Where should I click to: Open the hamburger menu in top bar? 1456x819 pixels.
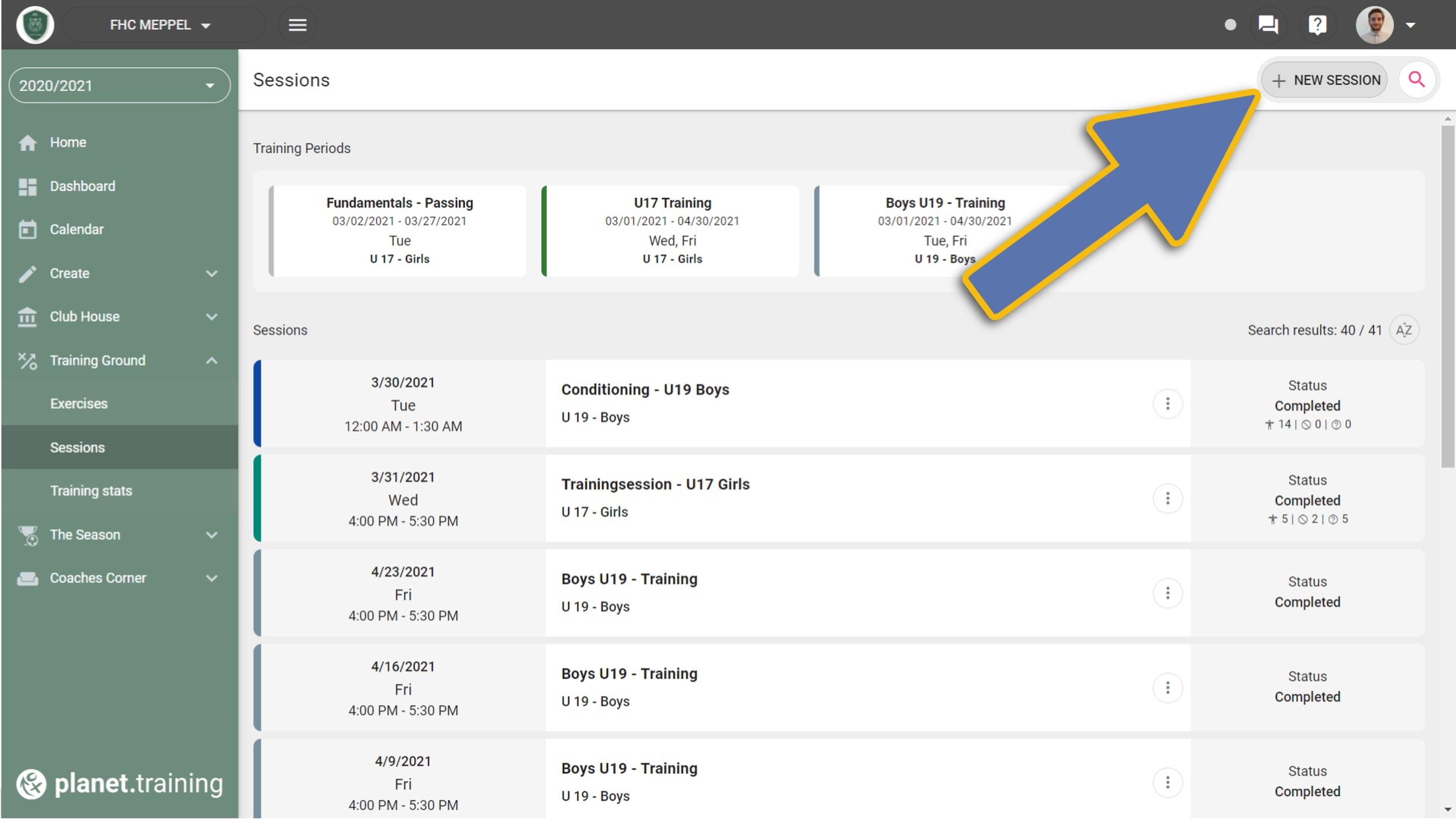tap(297, 25)
